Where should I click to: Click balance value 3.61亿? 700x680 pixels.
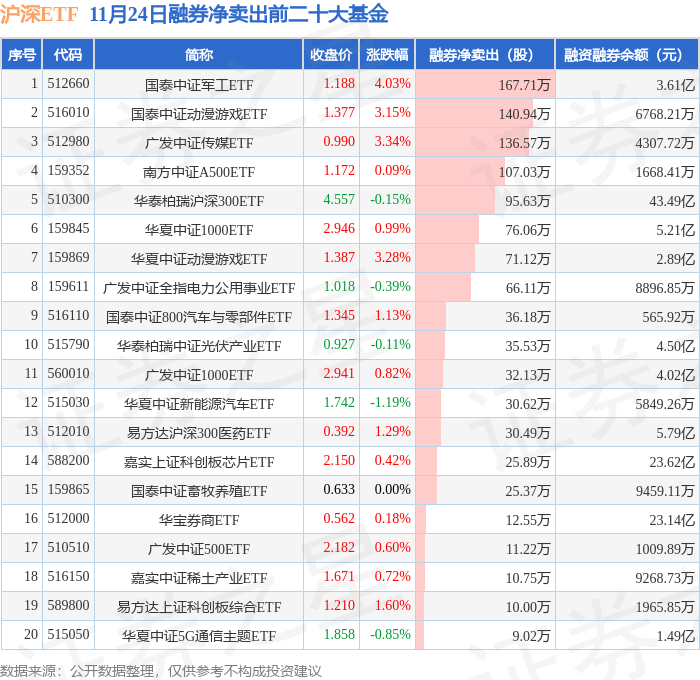pyautogui.click(x=675, y=85)
